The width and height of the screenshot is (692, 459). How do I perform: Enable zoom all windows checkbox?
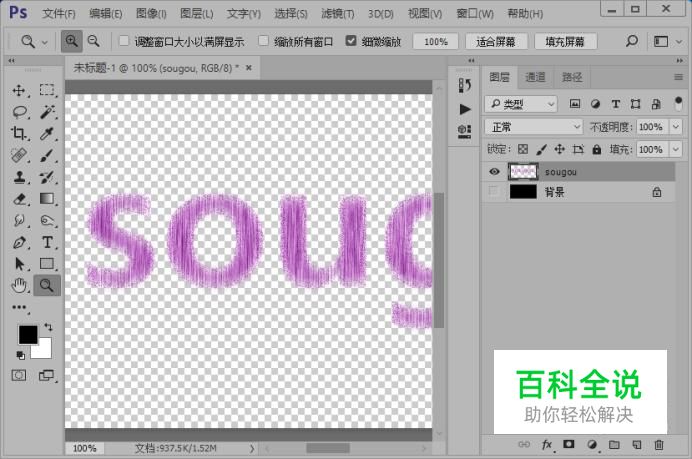coord(263,41)
